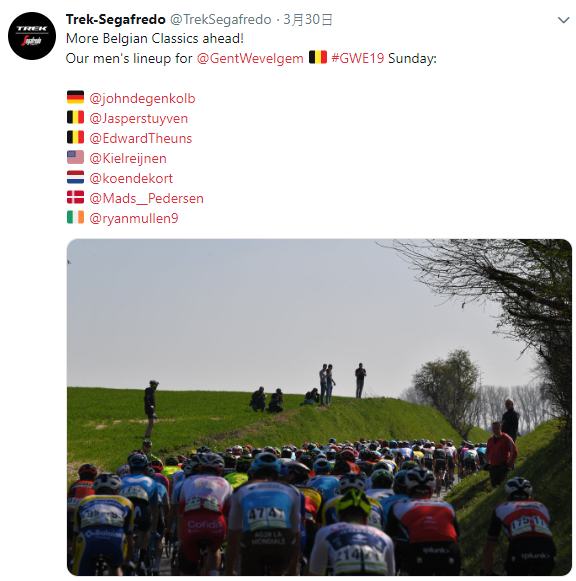Open the Trek-Segafredo display name
The width and height of the screenshot is (576, 581).
point(116,20)
